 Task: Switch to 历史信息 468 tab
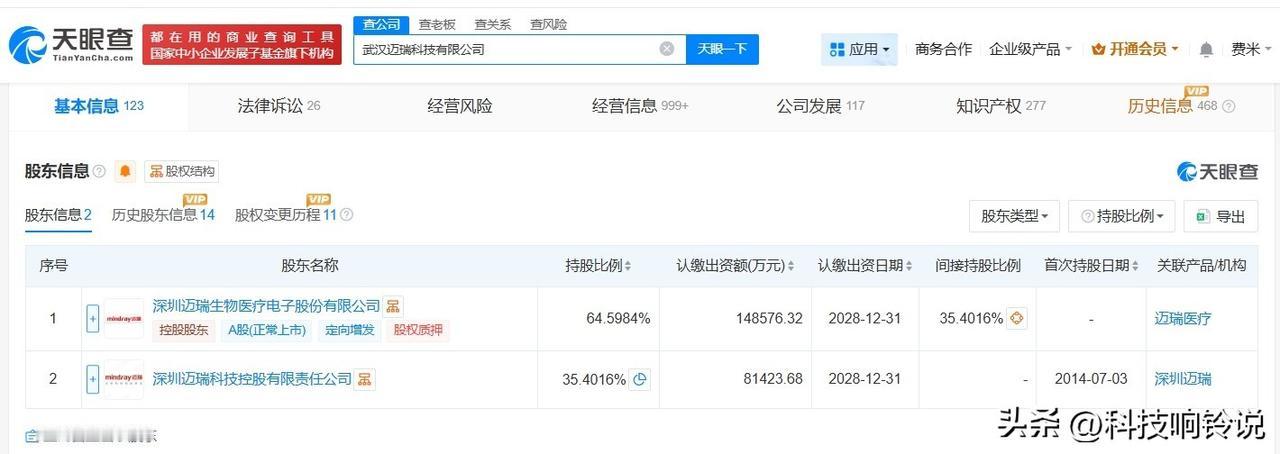click(1172, 106)
